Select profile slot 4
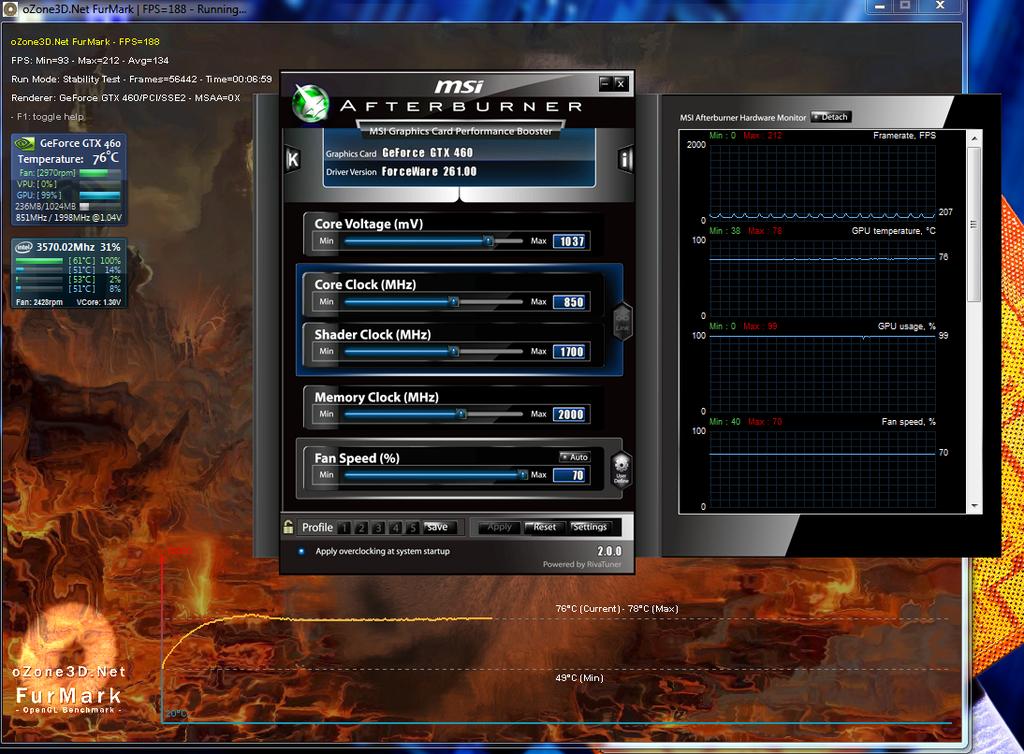The height and width of the screenshot is (754, 1024). (395, 527)
